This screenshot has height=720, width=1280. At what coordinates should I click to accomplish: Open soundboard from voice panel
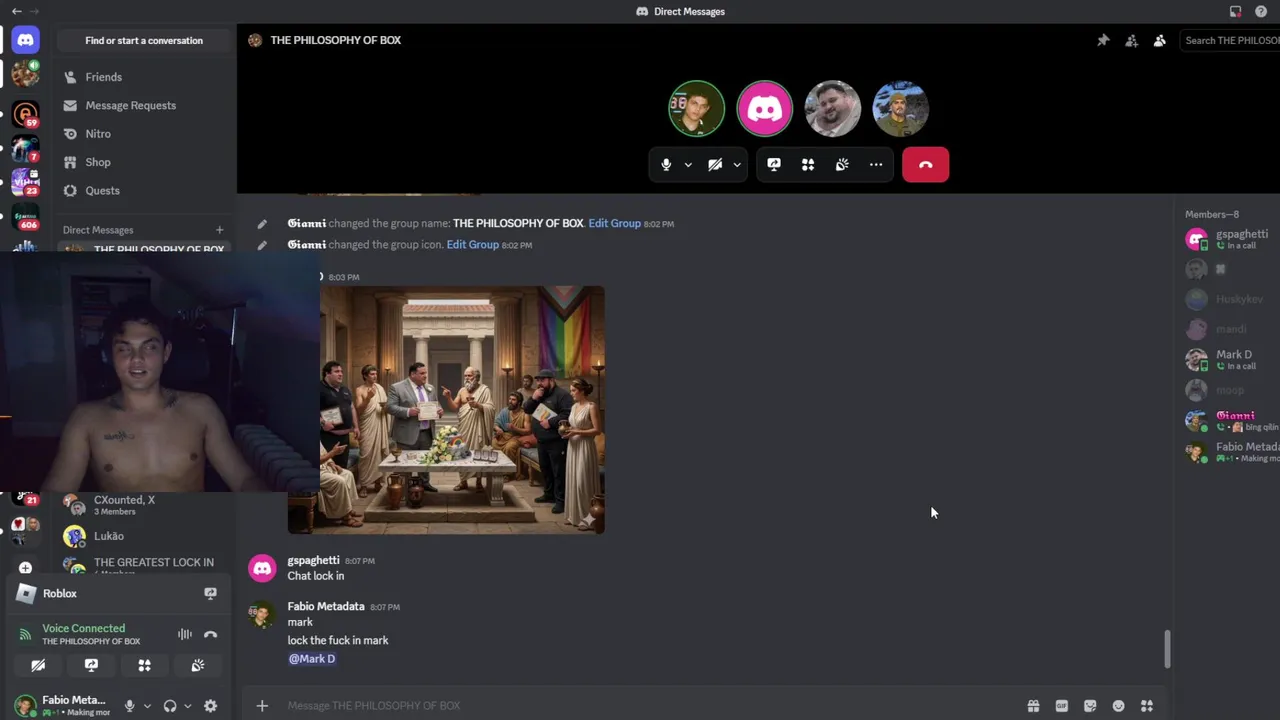pos(197,665)
